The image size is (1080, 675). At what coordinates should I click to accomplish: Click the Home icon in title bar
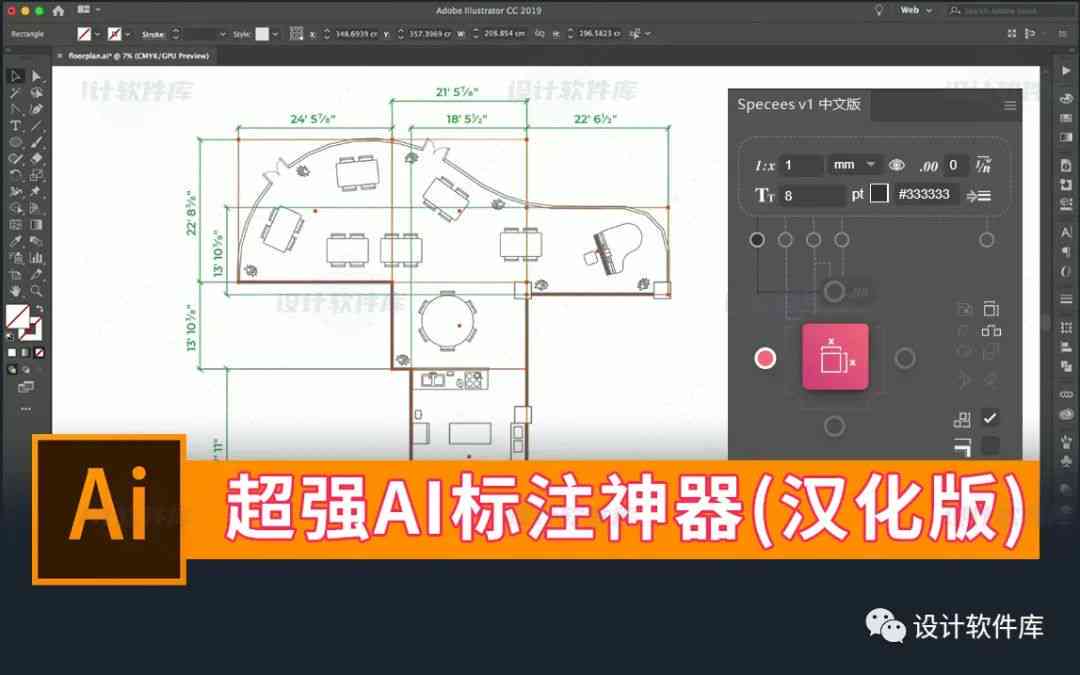pyautogui.click(x=59, y=10)
